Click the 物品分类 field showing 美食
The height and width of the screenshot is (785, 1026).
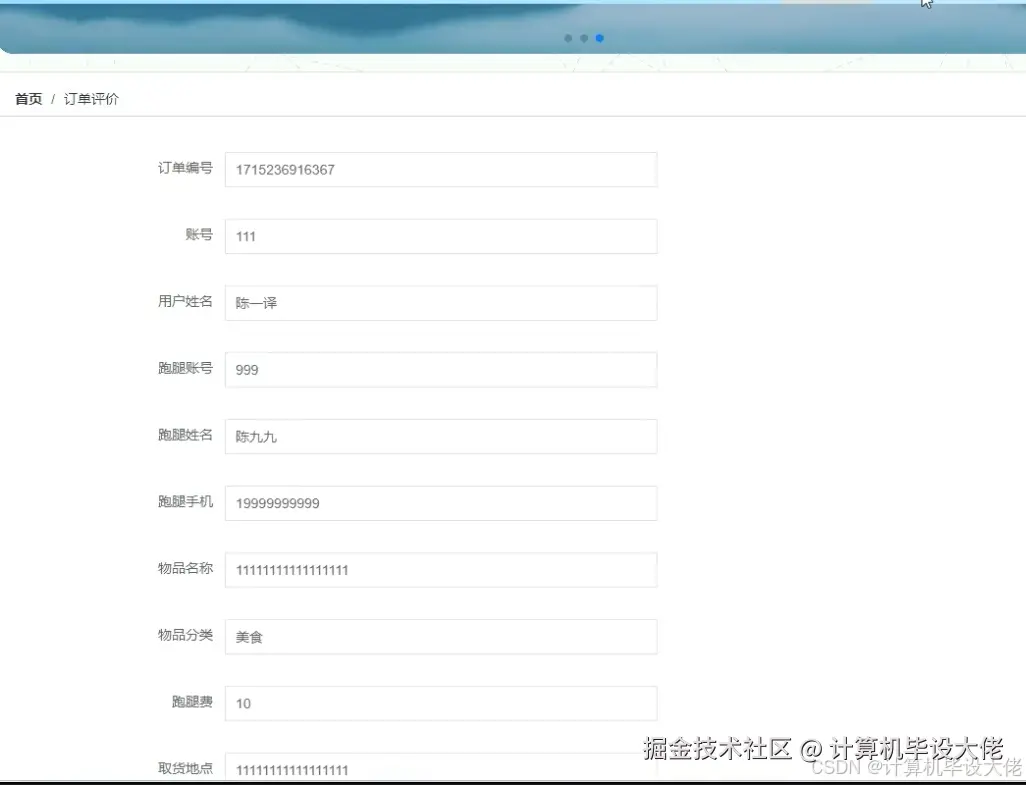(440, 636)
